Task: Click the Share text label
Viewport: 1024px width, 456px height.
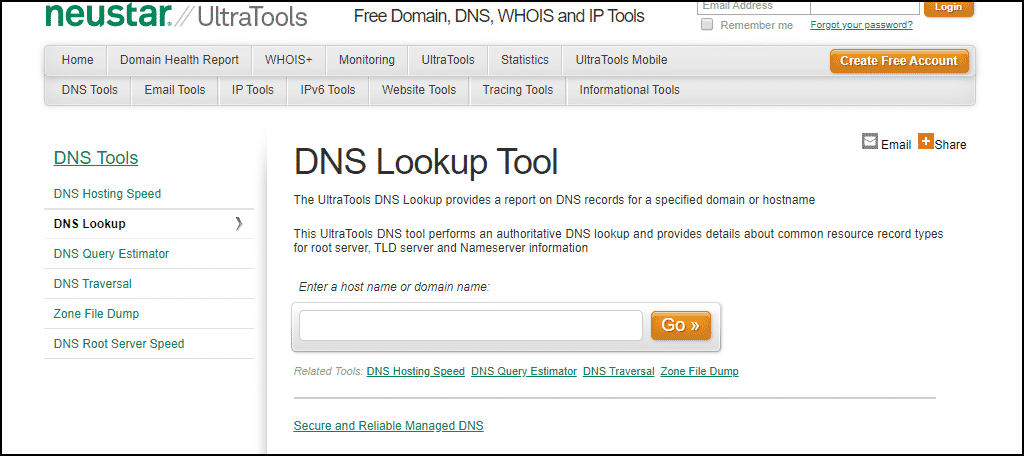Action: point(950,145)
